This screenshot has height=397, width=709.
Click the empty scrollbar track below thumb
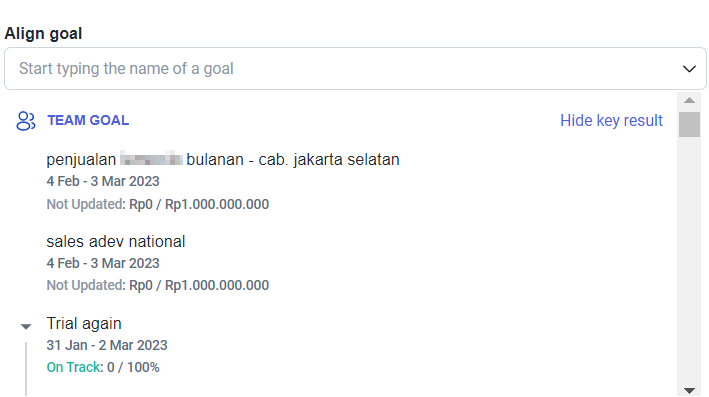(x=689, y=260)
